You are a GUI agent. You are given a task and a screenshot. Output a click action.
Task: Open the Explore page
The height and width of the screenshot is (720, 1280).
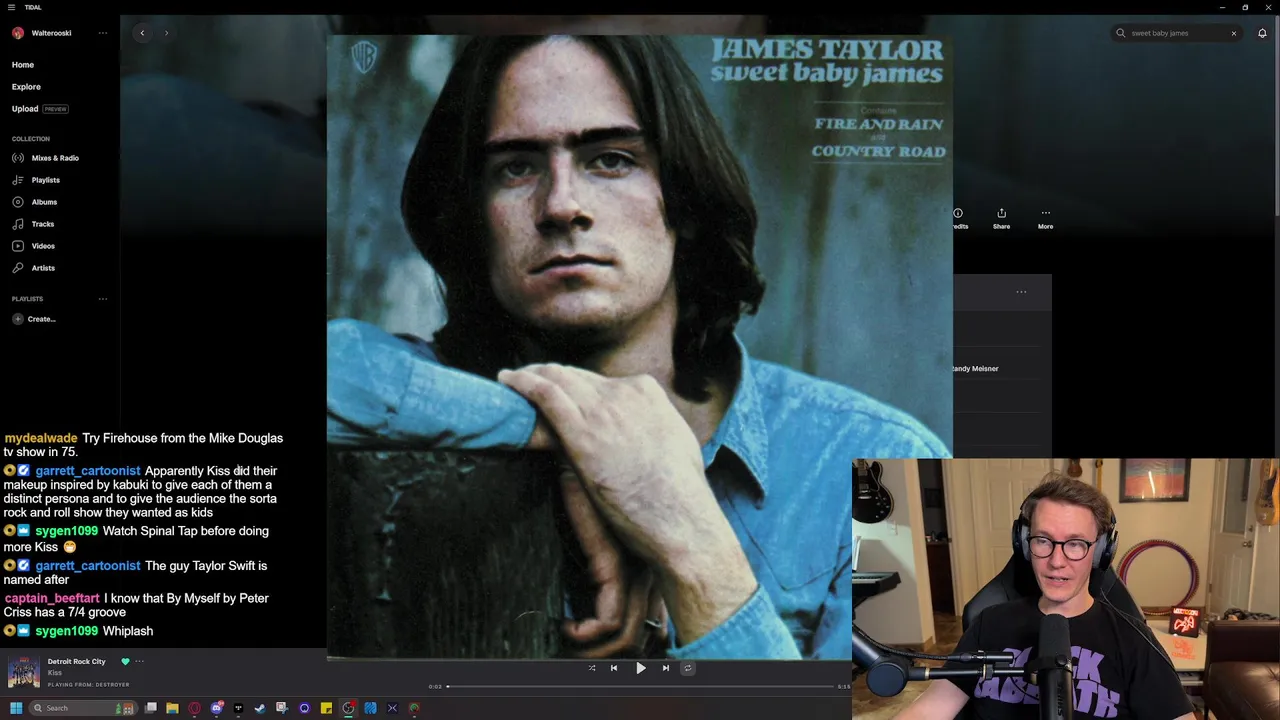[26, 87]
